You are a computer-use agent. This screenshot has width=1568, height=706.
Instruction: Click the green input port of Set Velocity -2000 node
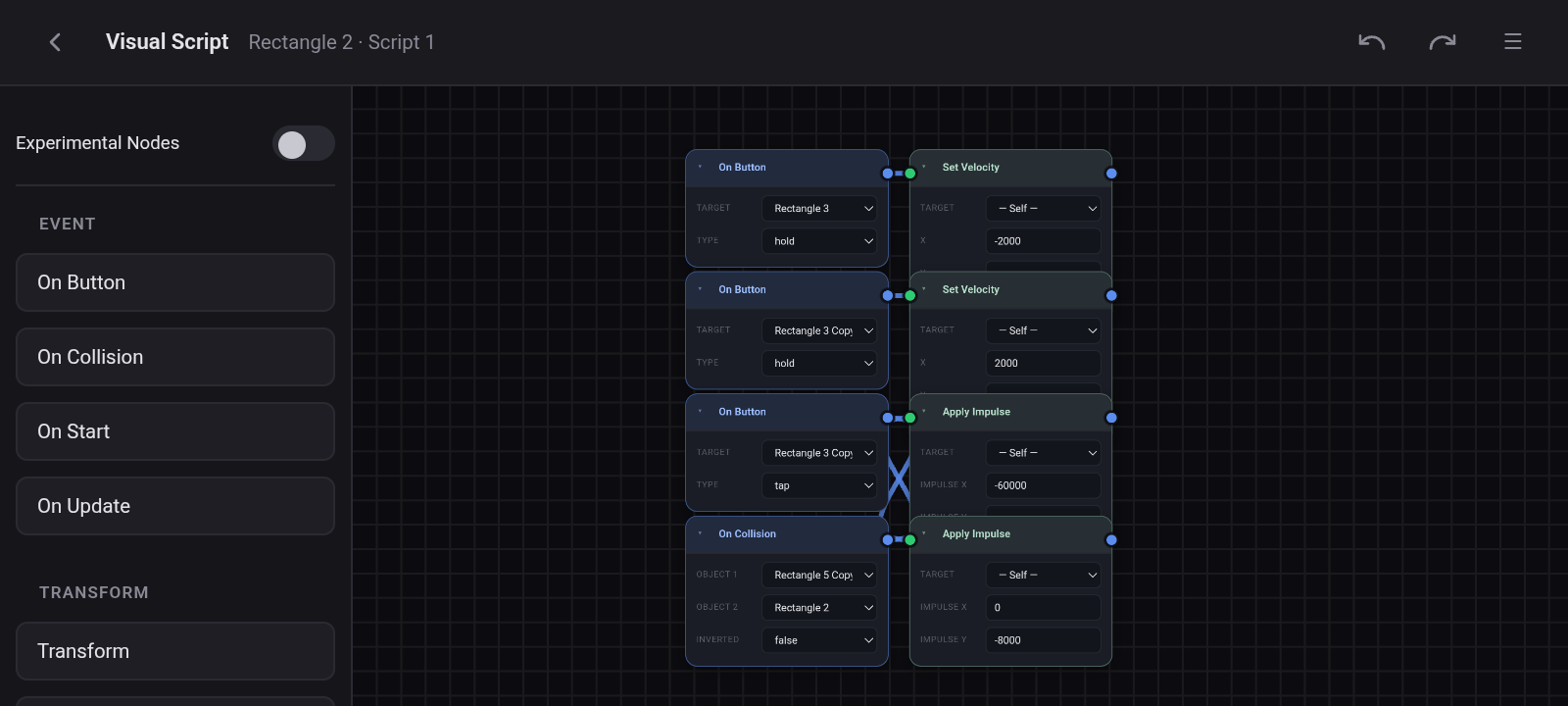tap(910, 174)
